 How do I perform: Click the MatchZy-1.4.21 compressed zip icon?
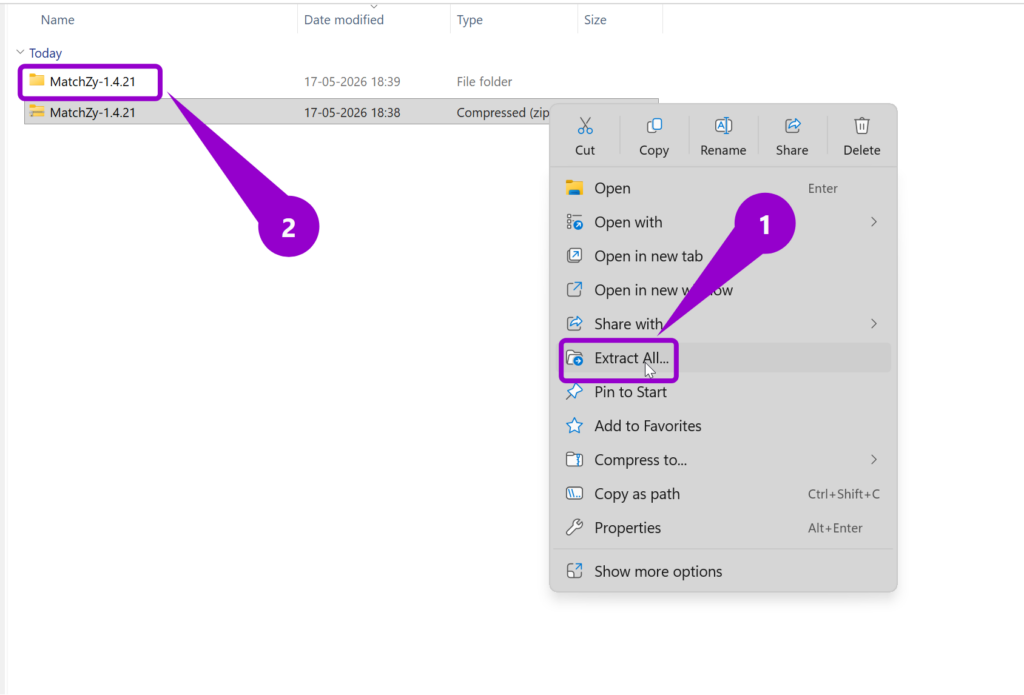pos(37,112)
